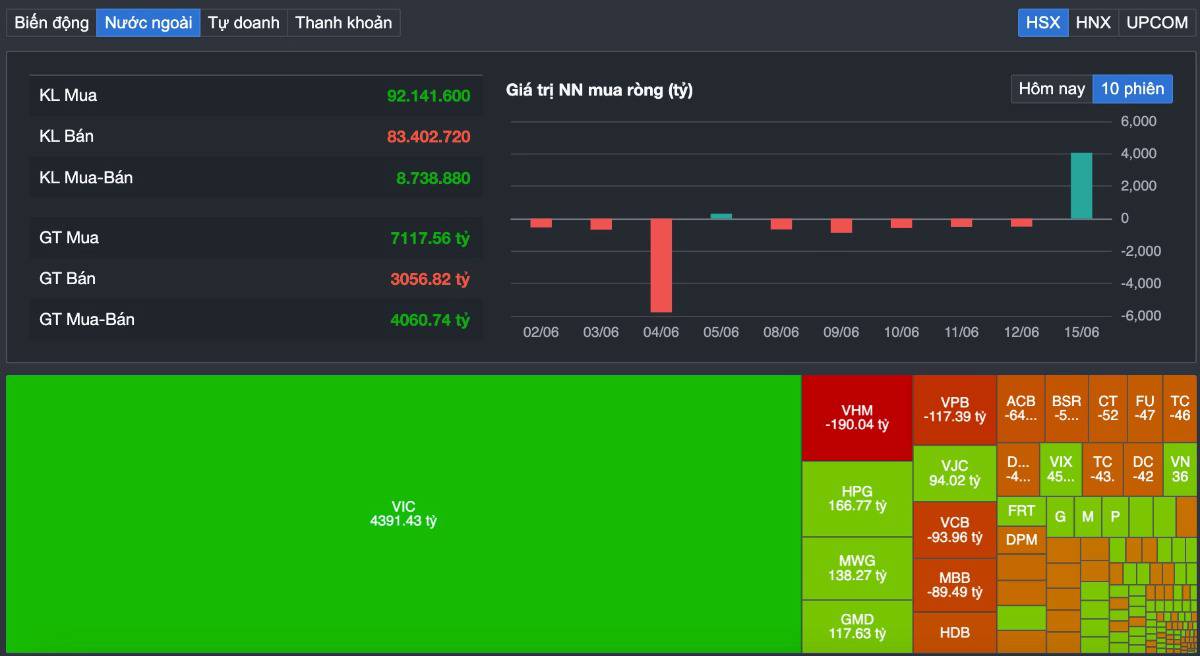Click the tall teal 15/06 chart bar
The height and width of the screenshot is (656, 1200).
(x=1081, y=186)
